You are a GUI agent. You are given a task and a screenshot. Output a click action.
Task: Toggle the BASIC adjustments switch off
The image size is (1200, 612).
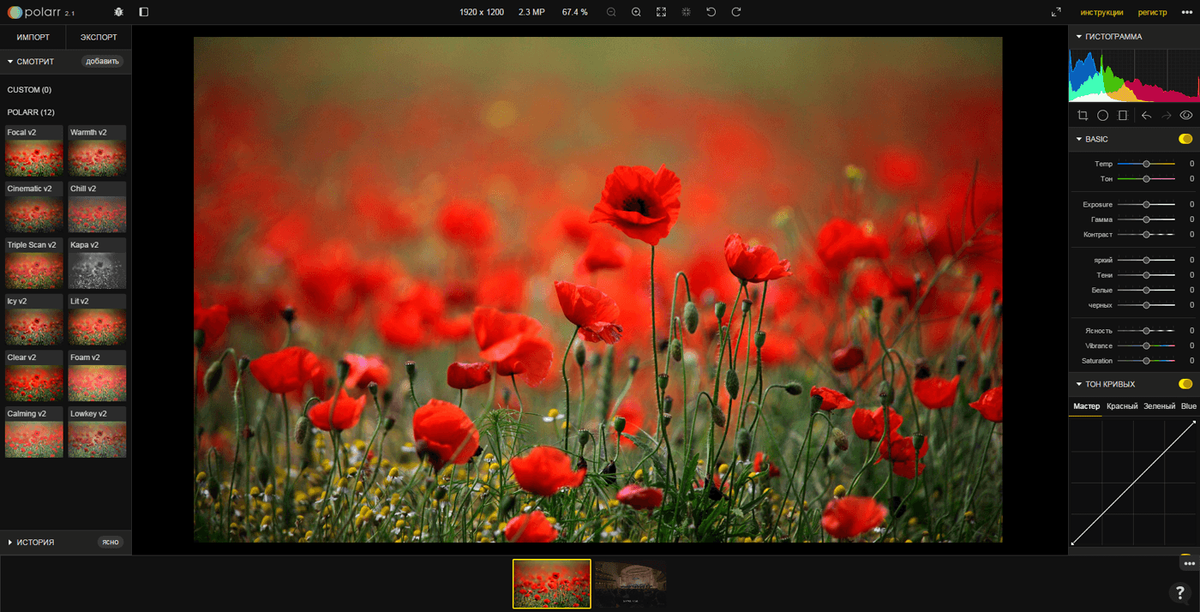point(1185,139)
